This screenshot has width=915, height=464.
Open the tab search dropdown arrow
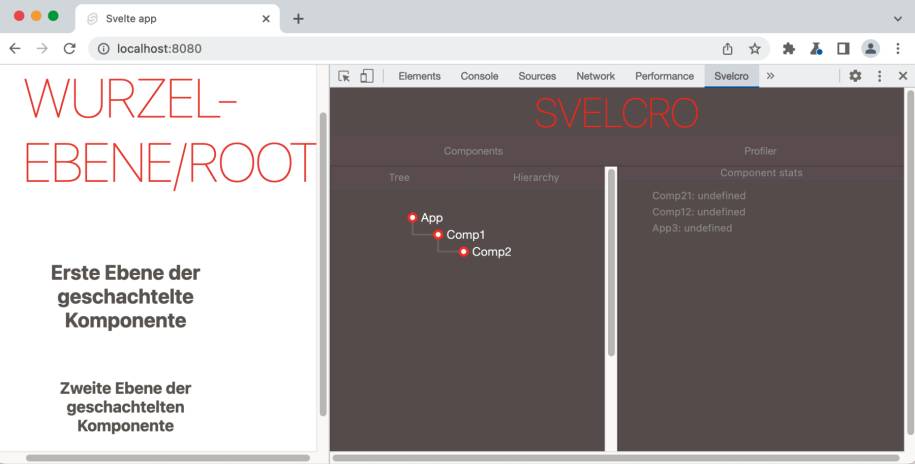[x=898, y=19]
